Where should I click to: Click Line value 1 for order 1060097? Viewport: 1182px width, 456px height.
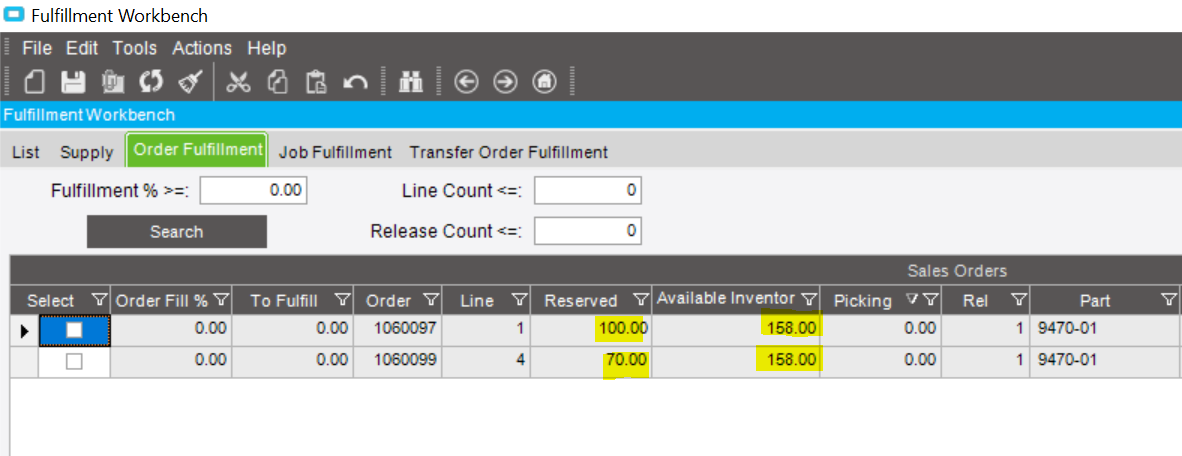click(x=486, y=330)
